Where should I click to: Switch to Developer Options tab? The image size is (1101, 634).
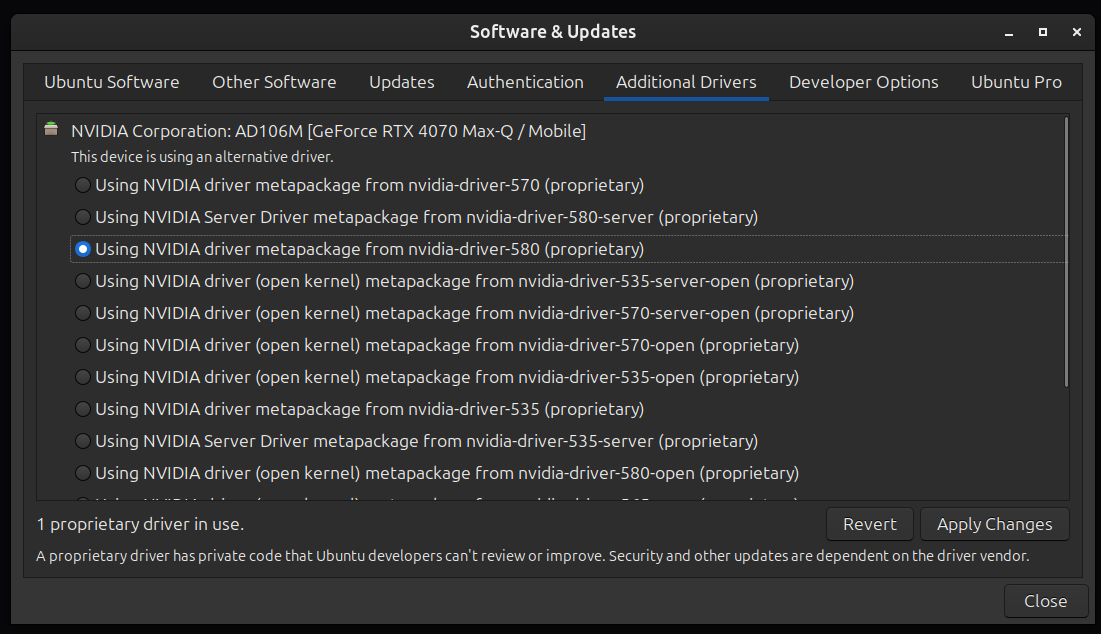click(x=864, y=82)
